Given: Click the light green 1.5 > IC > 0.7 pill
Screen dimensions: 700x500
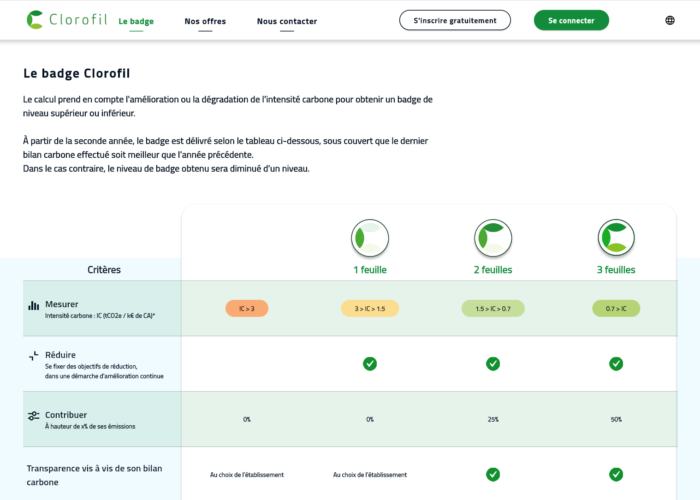Looking at the screenshot, I should (493, 308).
